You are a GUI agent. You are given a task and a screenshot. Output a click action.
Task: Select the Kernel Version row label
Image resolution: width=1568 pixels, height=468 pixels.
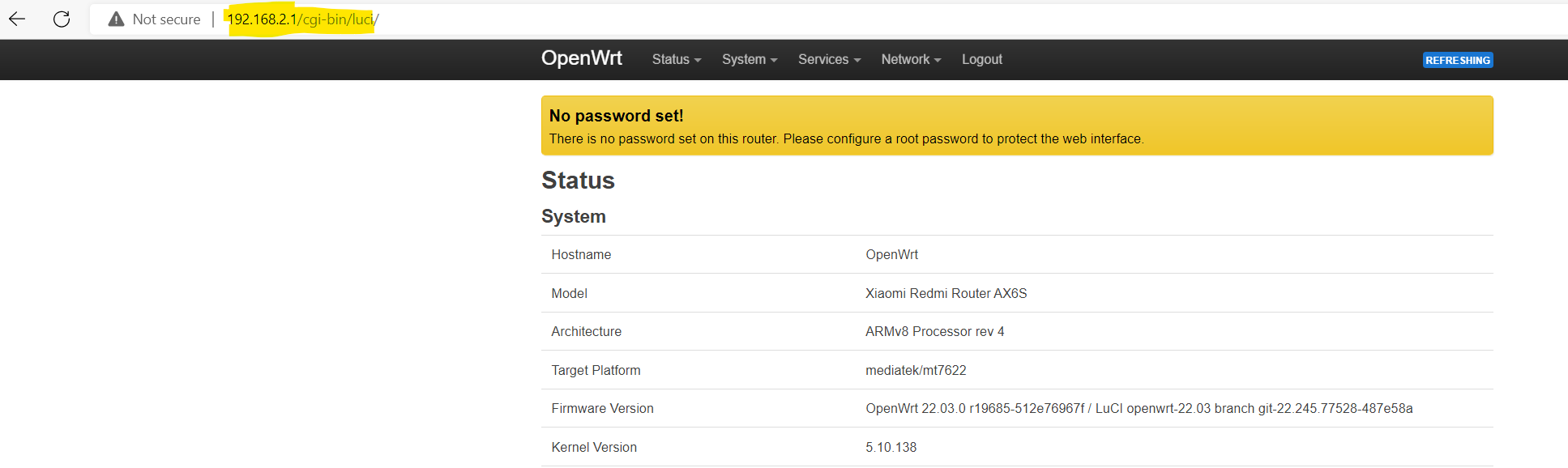pyautogui.click(x=594, y=447)
